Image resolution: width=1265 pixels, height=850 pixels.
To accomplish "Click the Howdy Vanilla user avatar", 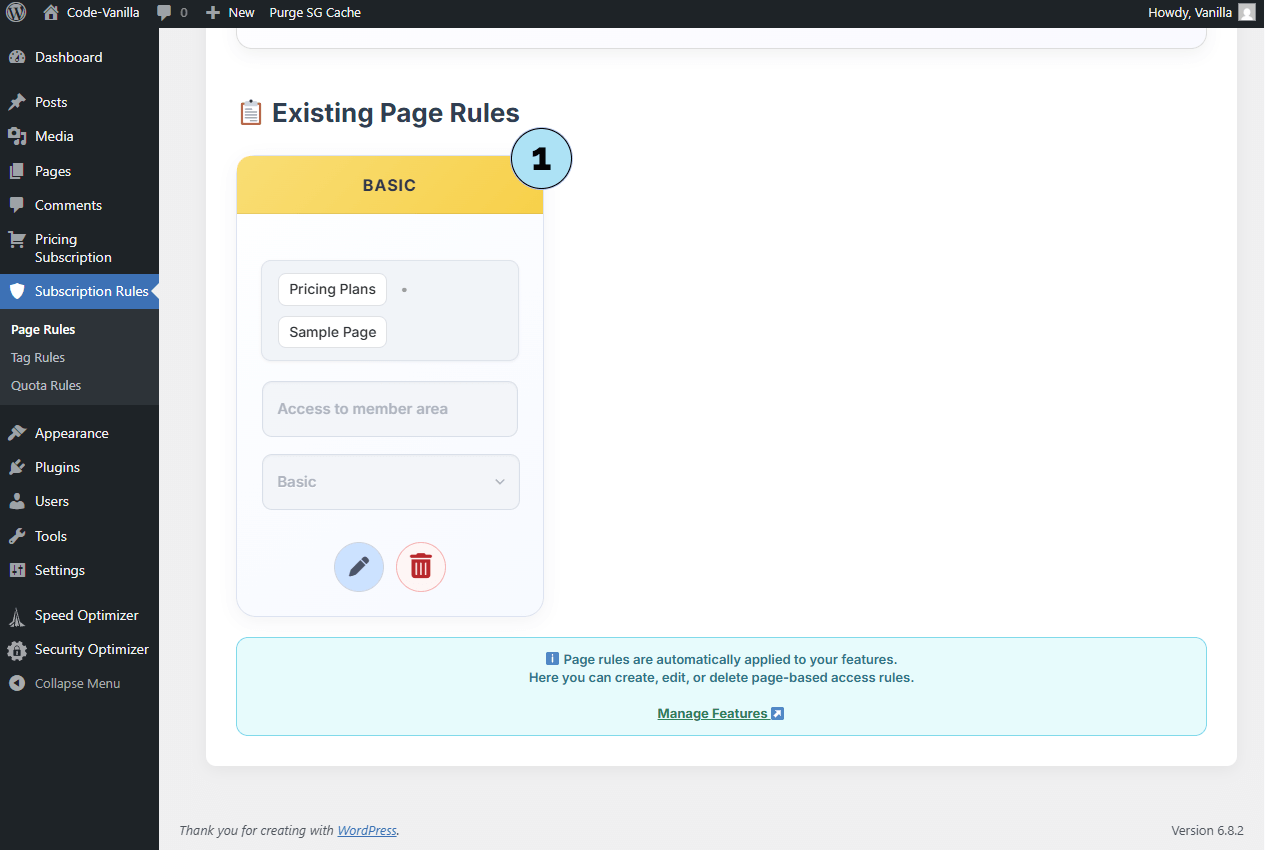I will 1246,12.
